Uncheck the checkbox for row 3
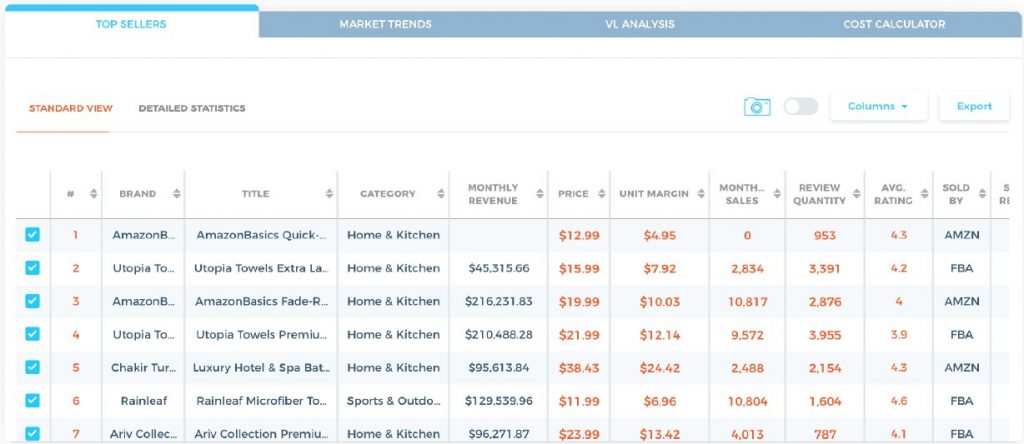Viewport: 1024px width, 444px height. pos(32,301)
